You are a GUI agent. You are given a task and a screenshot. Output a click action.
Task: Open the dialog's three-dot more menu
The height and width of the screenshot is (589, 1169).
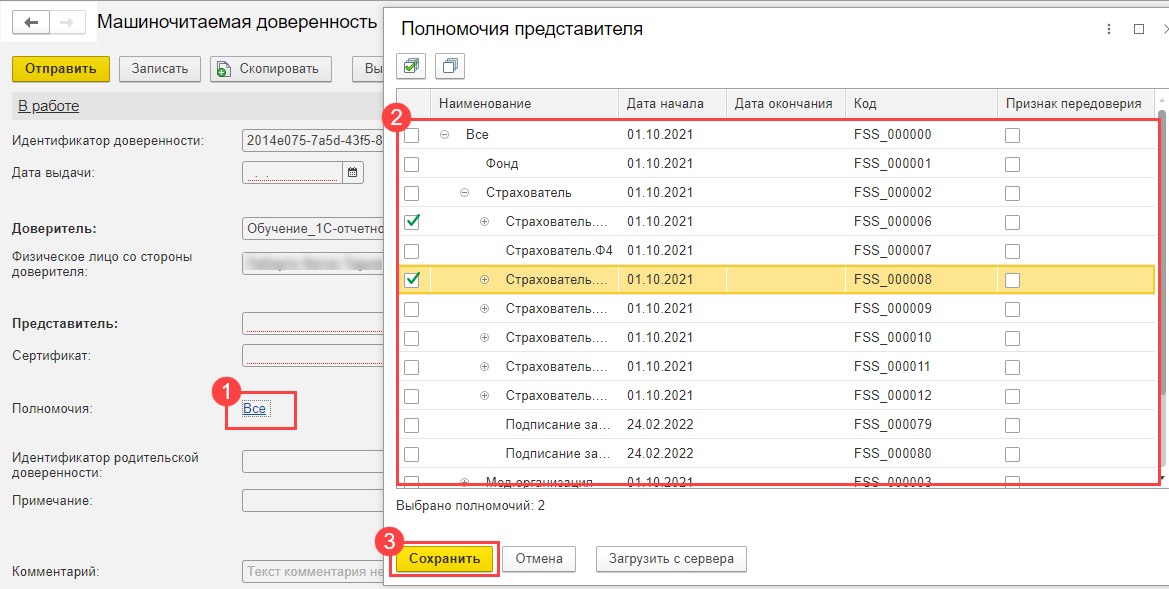1109,30
